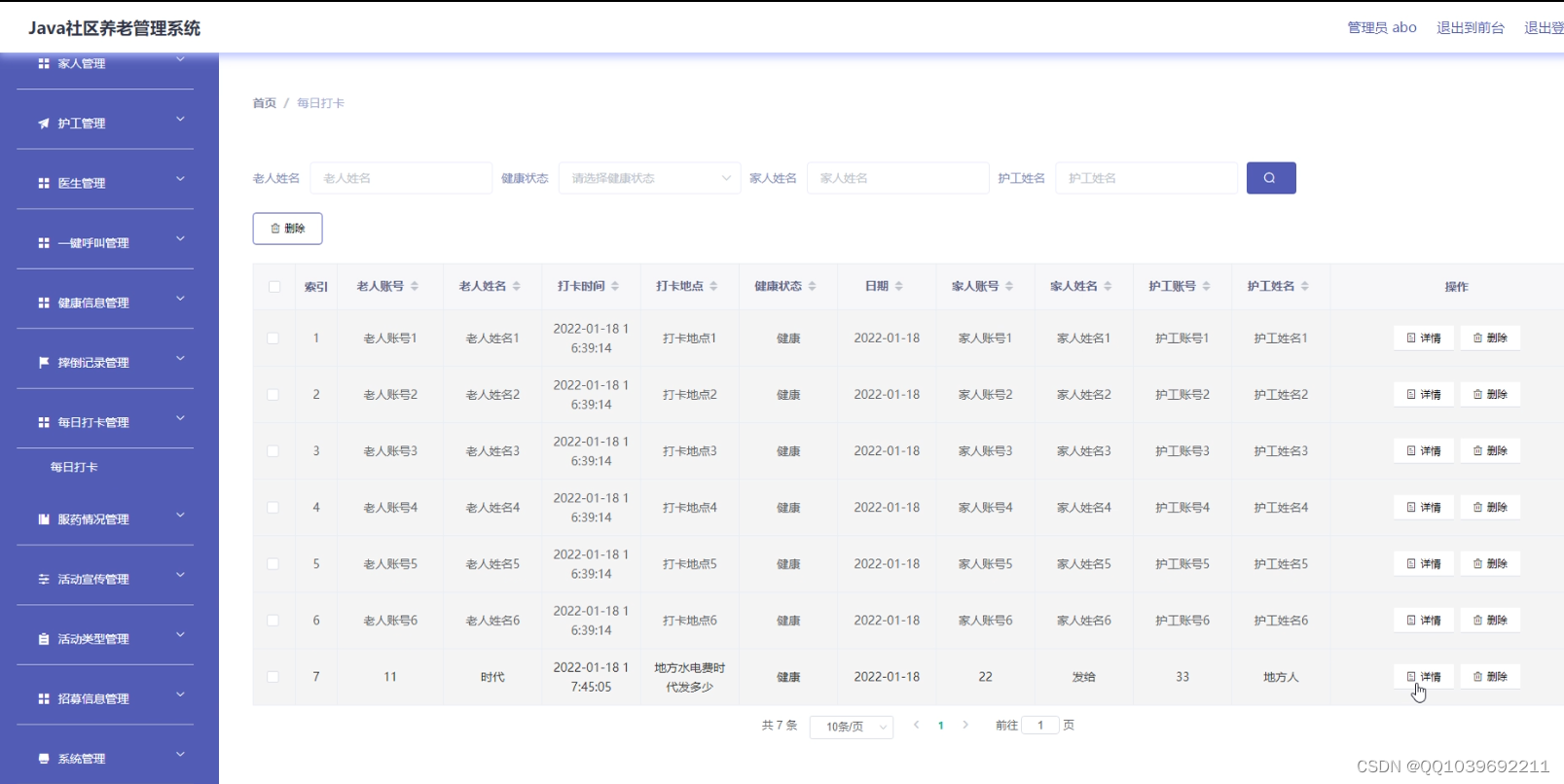Viewport: 1564px width, 784px height.
Task: Check the row 5 checkbox
Action: 273,564
